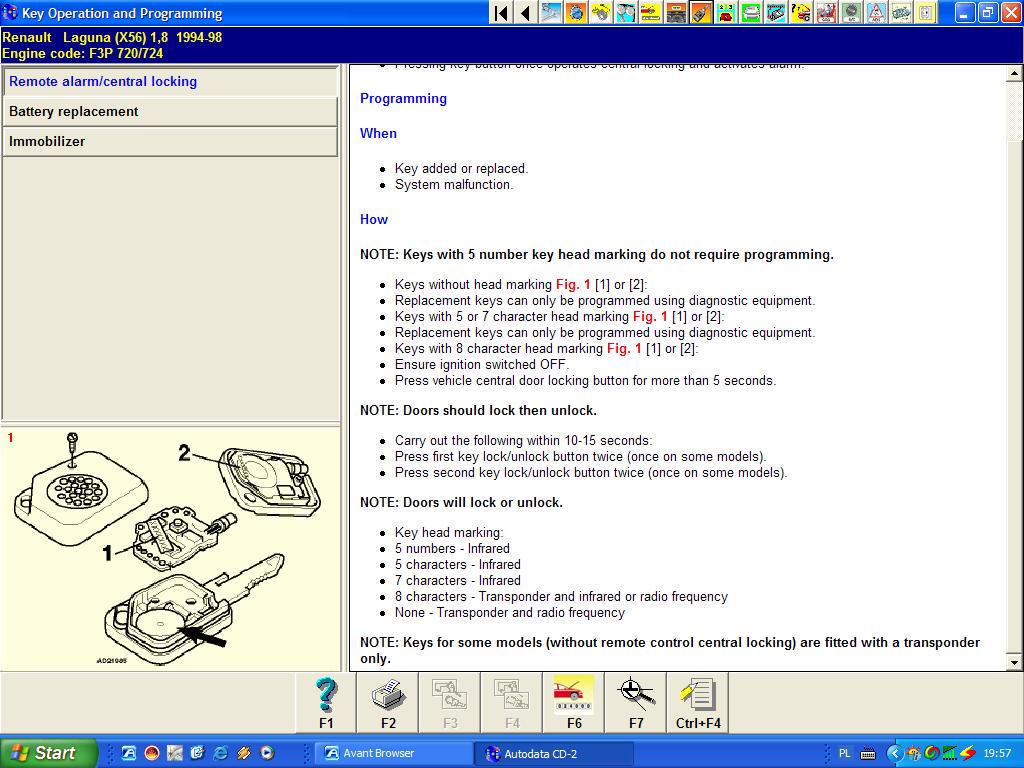Image resolution: width=1024 pixels, height=768 pixels.
Task: Click the F6 red car vehicle selection button
Action: (574, 702)
